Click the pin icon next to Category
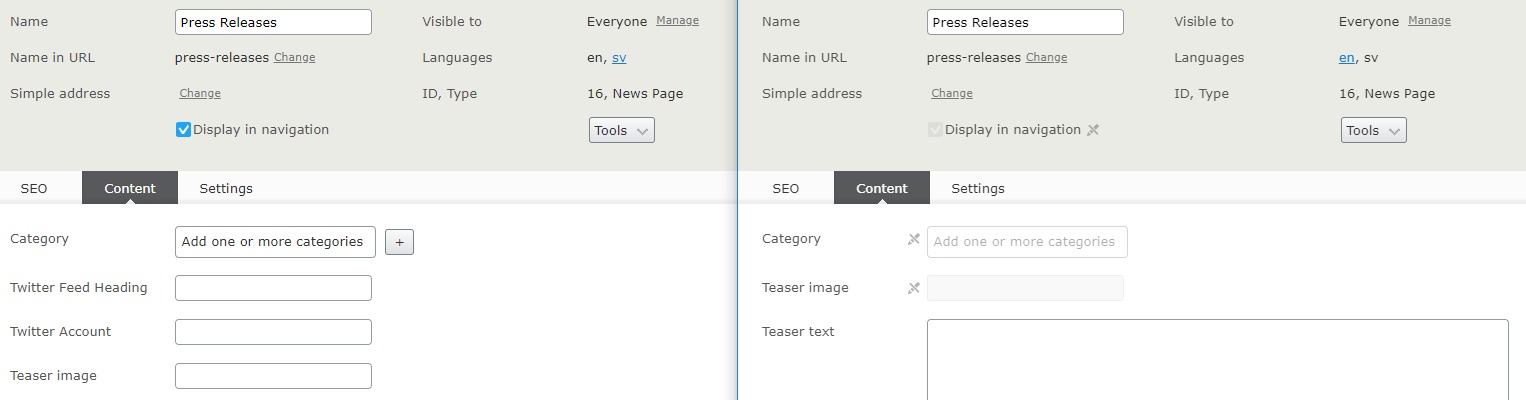The height and width of the screenshot is (400, 1526). [x=913, y=240]
